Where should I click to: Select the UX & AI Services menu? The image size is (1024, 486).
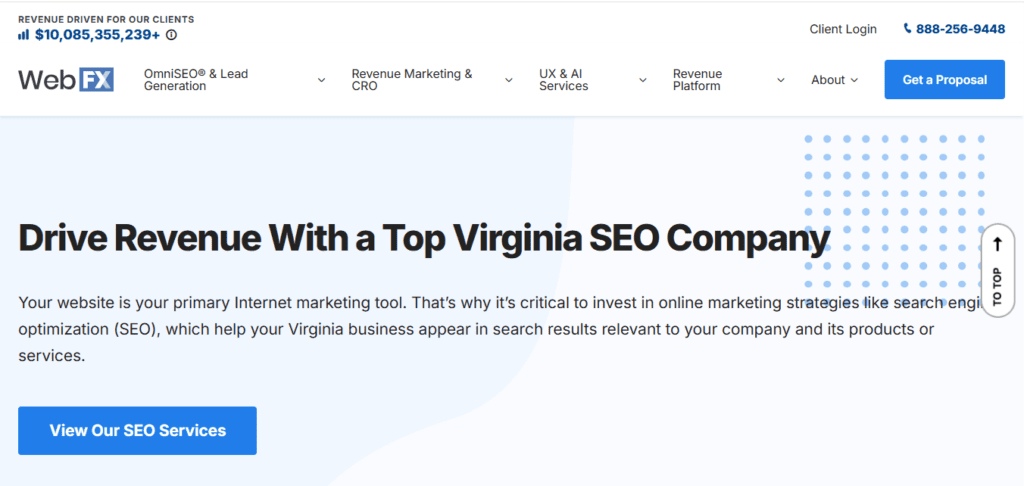(x=563, y=80)
